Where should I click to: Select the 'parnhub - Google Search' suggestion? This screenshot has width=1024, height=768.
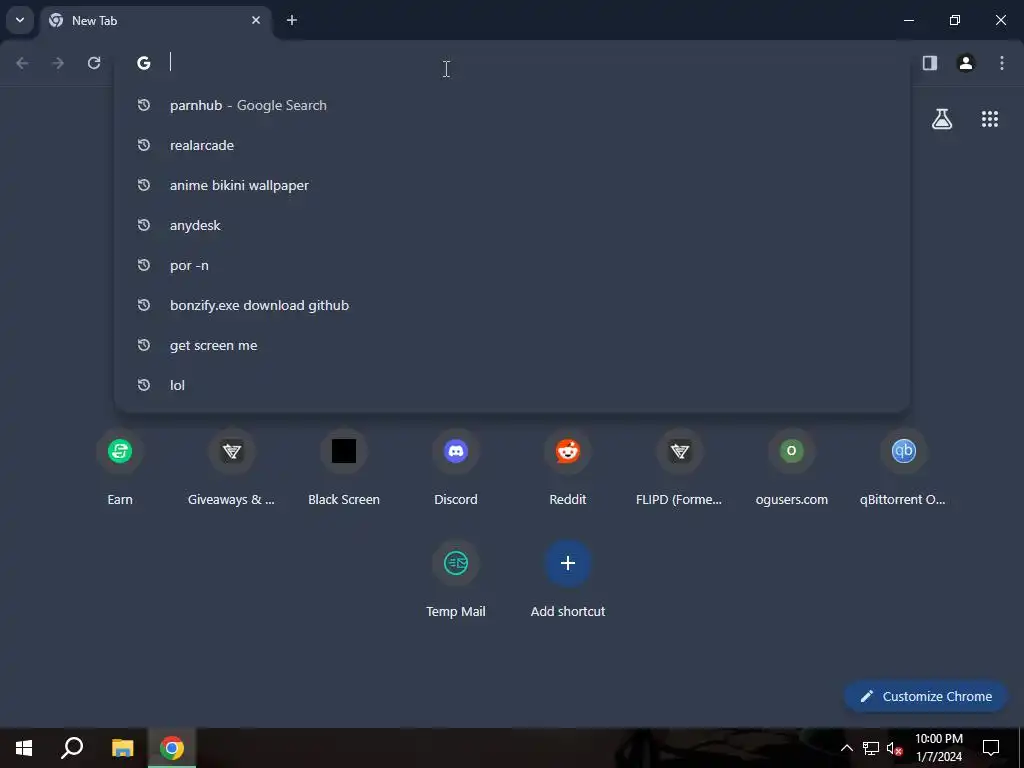(512, 105)
